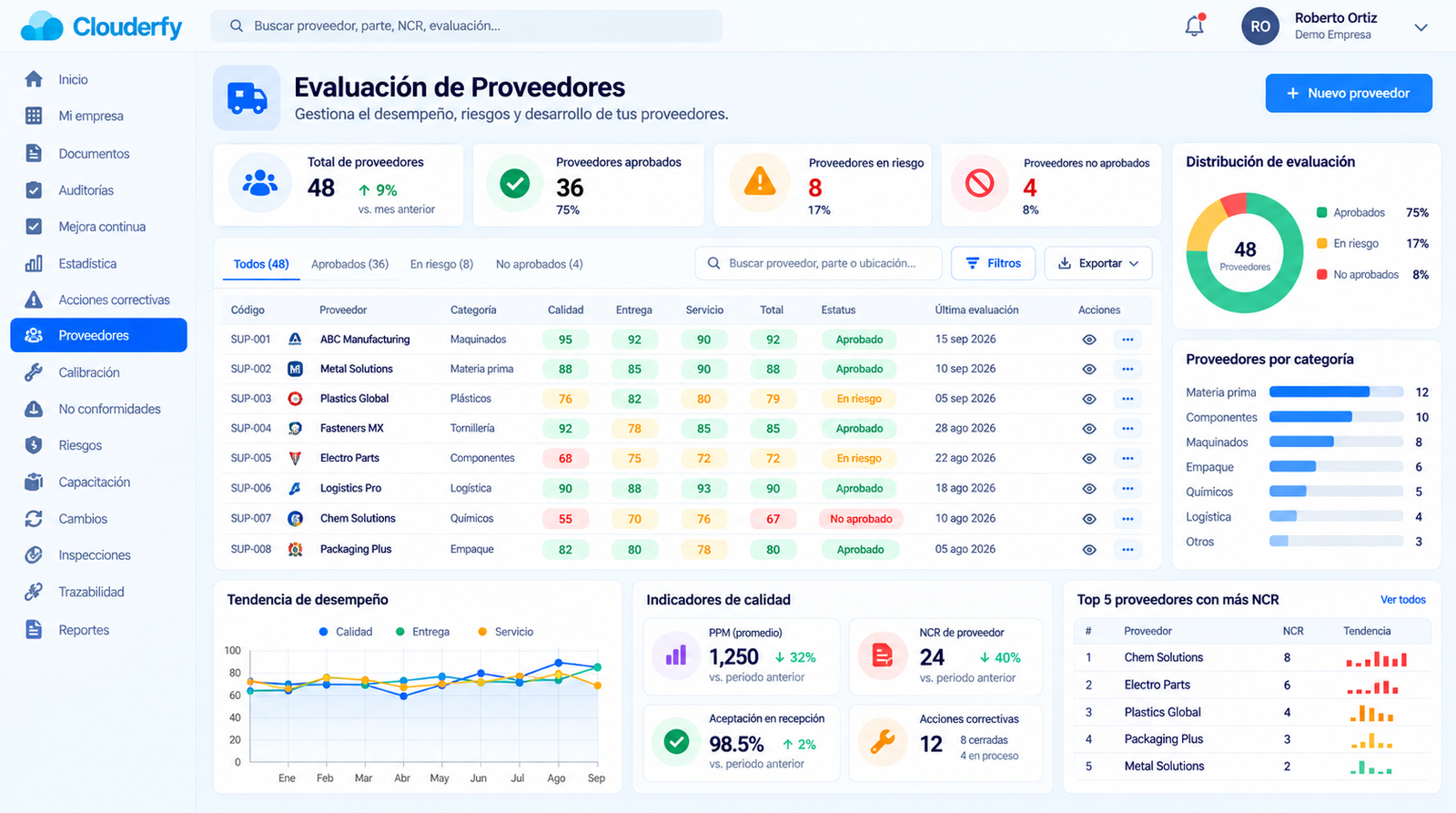View details eye icon for Electro Parts

(x=1089, y=459)
